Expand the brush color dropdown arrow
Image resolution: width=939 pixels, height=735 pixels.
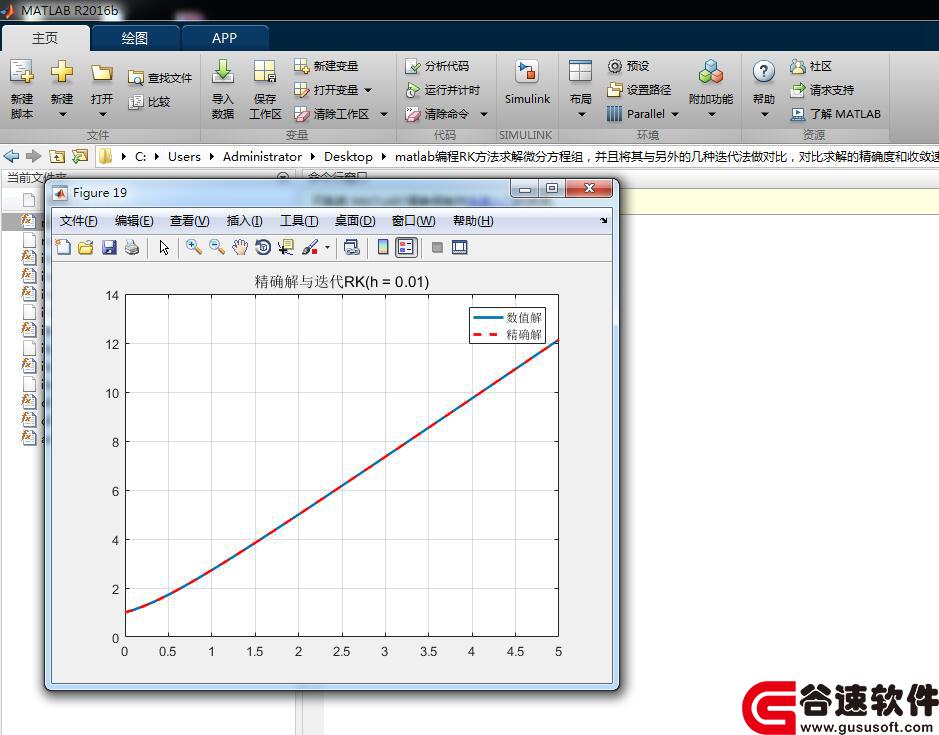click(x=327, y=247)
